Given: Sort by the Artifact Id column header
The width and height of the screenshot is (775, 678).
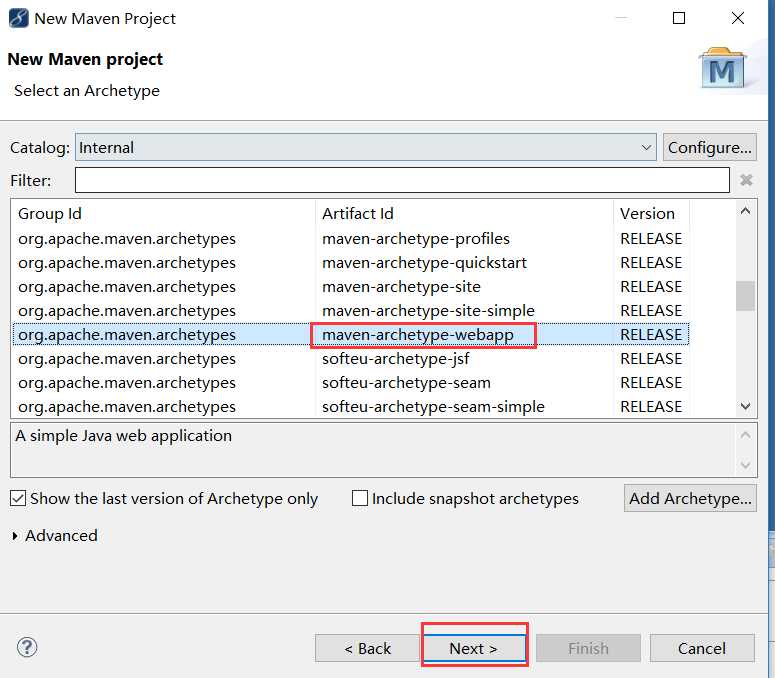Looking at the screenshot, I should click(x=465, y=213).
